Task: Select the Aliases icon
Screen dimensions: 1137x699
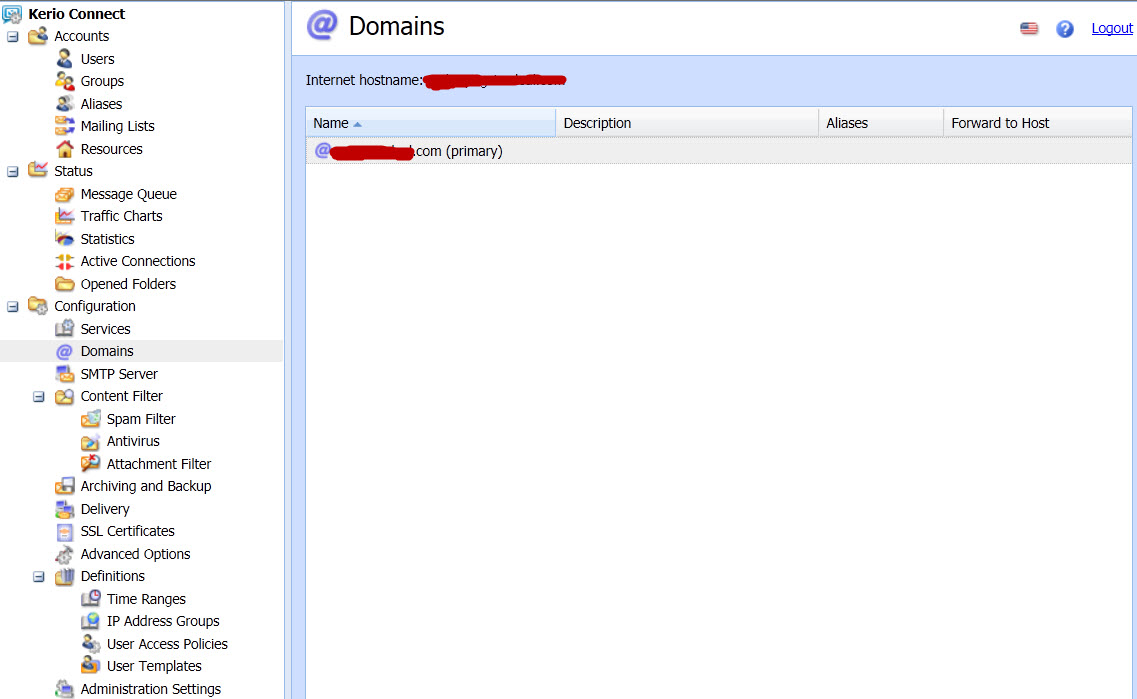Action: (65, 104)
